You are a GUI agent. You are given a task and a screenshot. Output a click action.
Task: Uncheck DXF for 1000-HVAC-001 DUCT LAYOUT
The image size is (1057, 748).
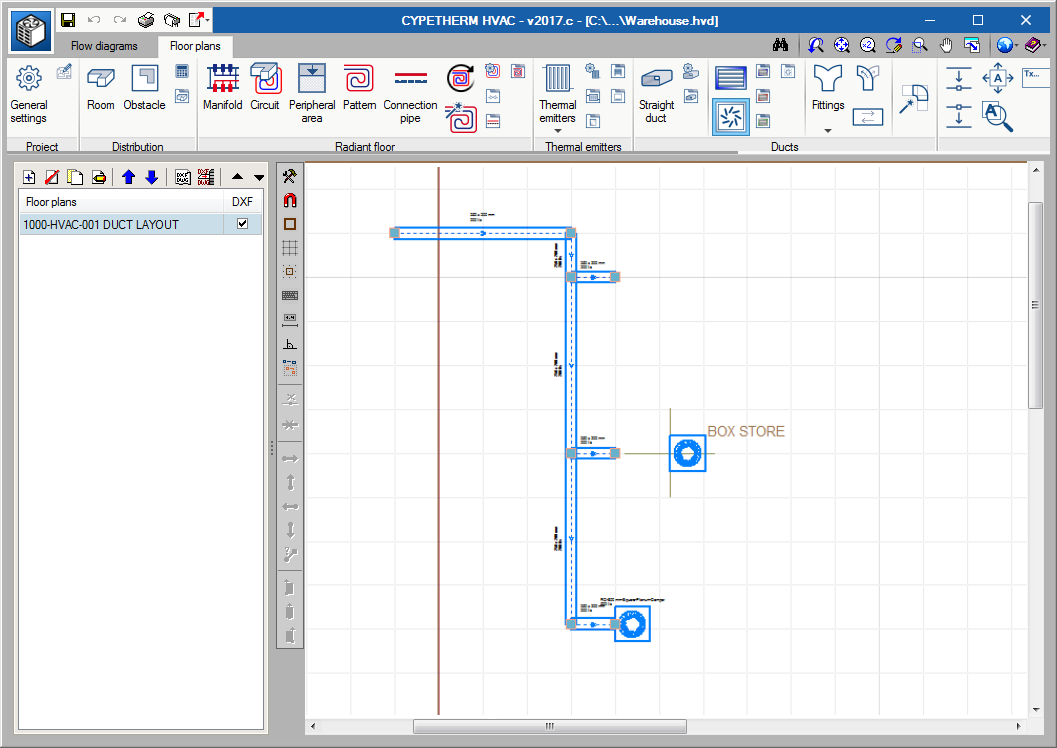click(242, 224)
